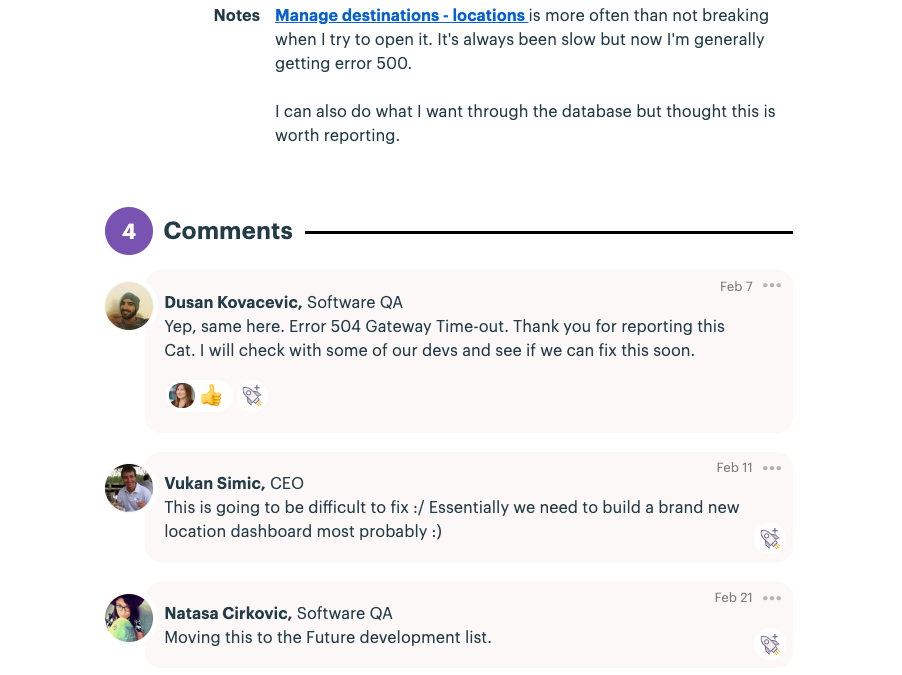Screen dimensions: 902x675
Task: Click the Feb 7 comment timestamp
Action: click(x=736, y=286)
